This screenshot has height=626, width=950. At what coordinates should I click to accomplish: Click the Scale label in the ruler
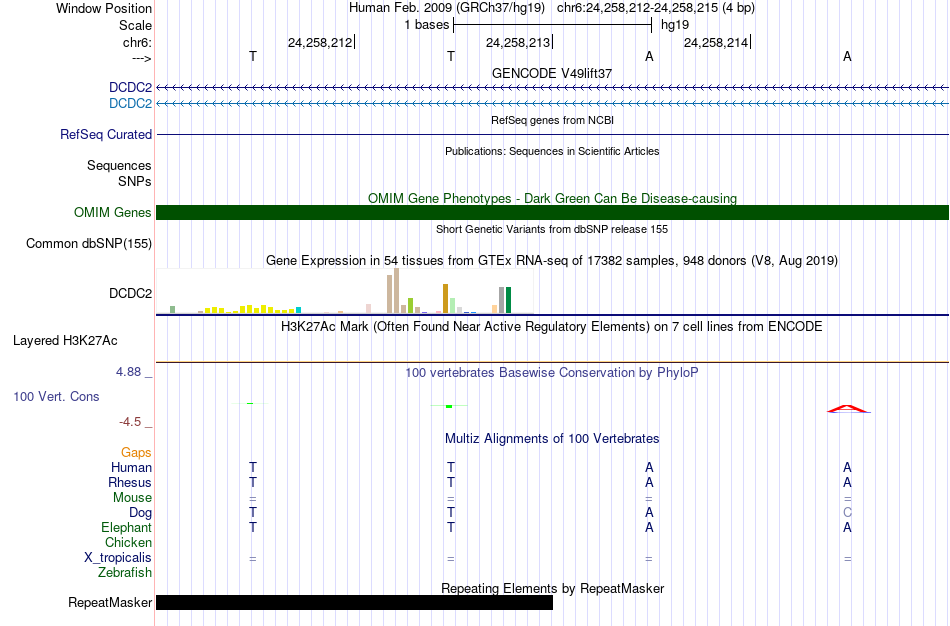(135, 25)
